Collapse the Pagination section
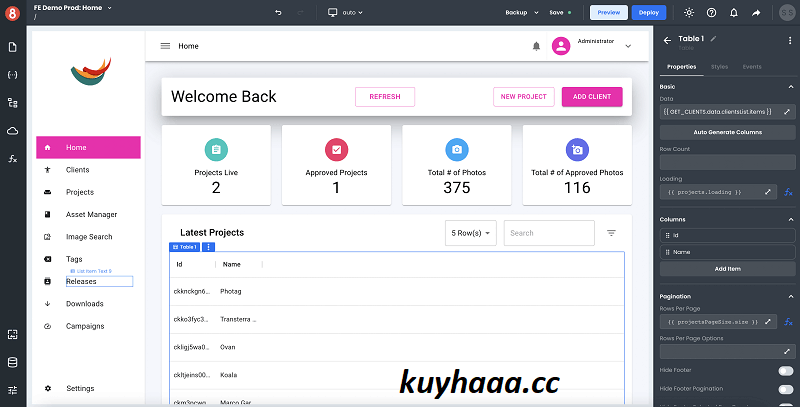 point(790,296)
